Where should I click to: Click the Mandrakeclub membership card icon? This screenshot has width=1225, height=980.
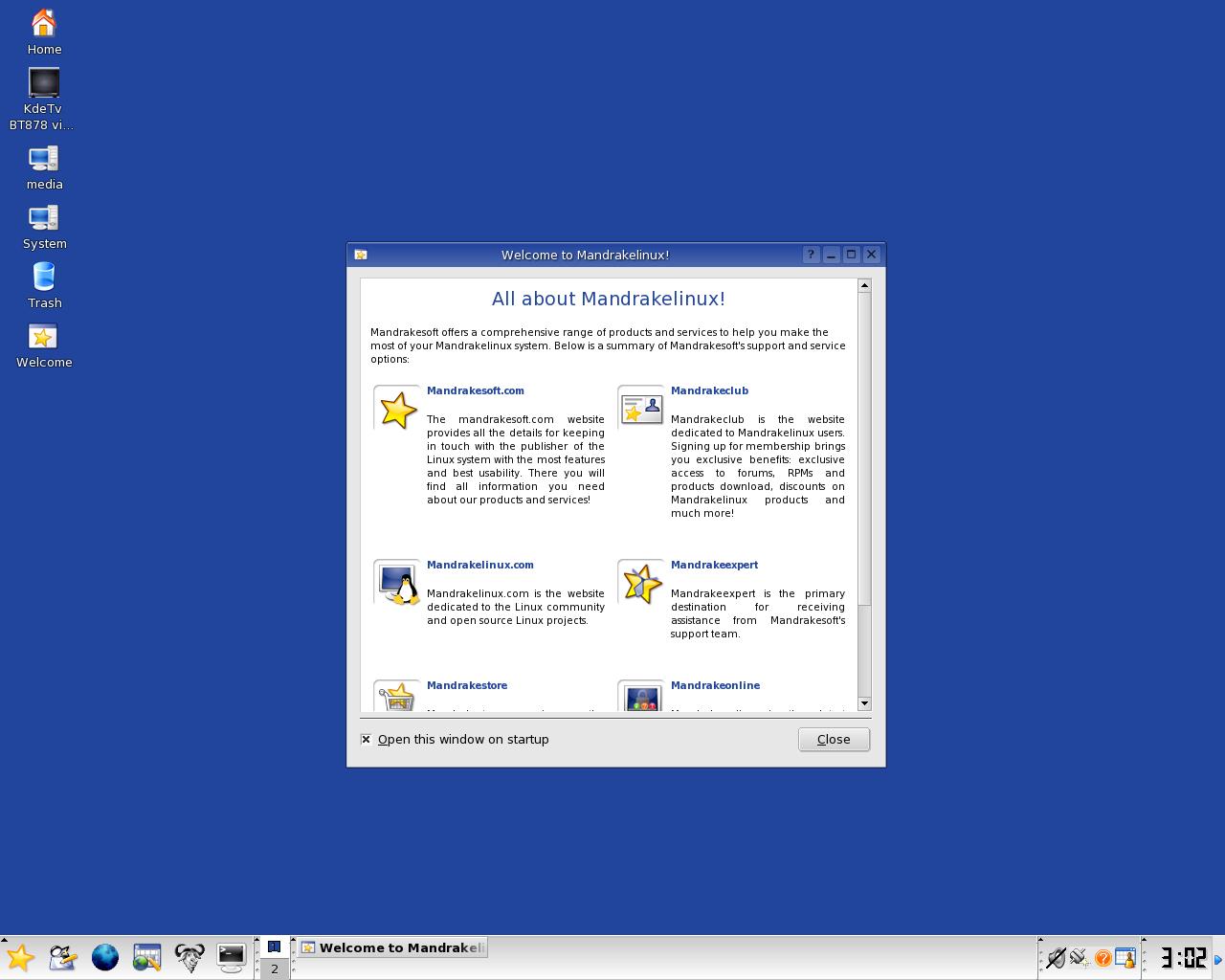point(641,410)
